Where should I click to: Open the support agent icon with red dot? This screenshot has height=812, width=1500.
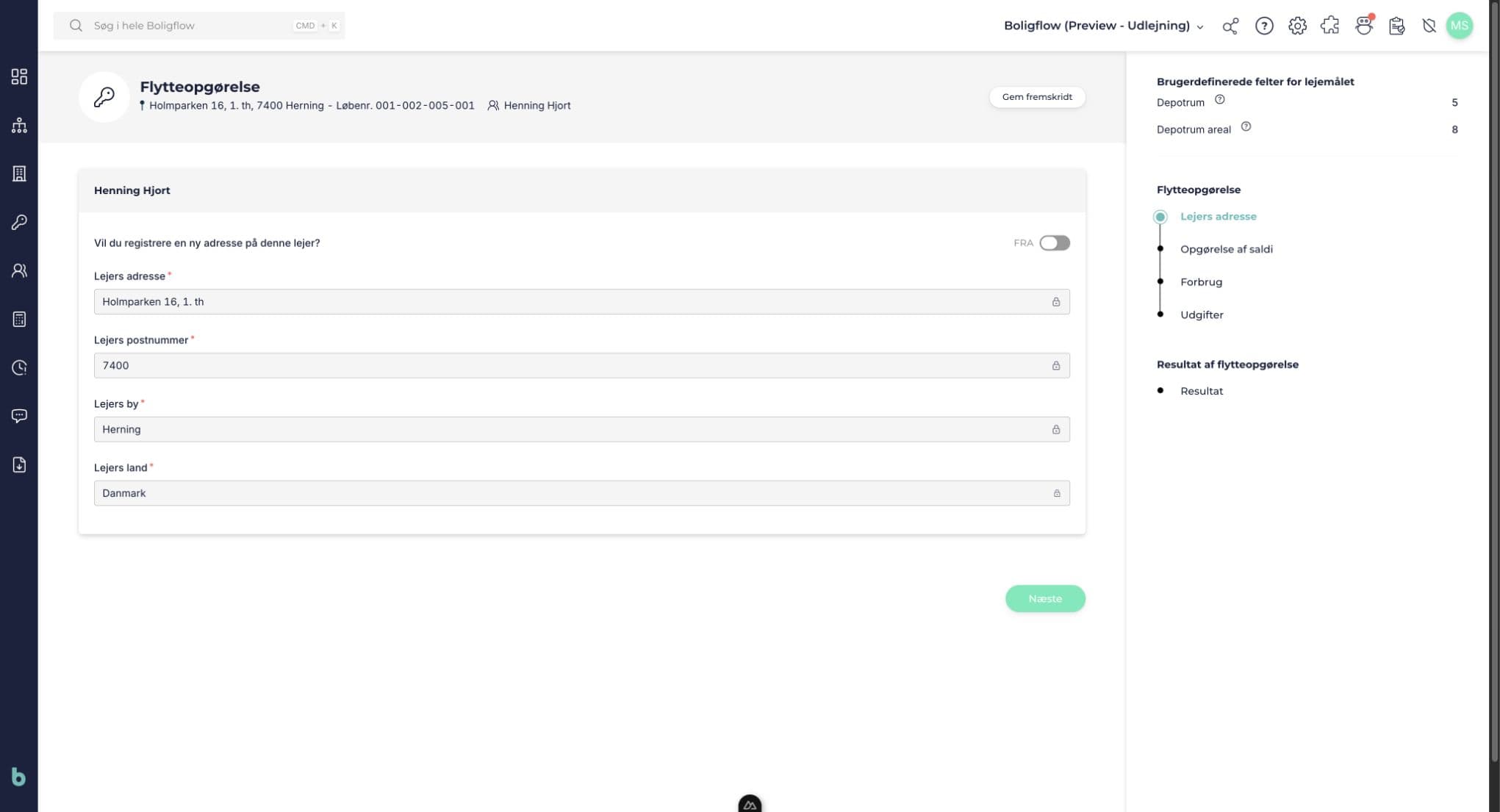(x=1364, y=26)
